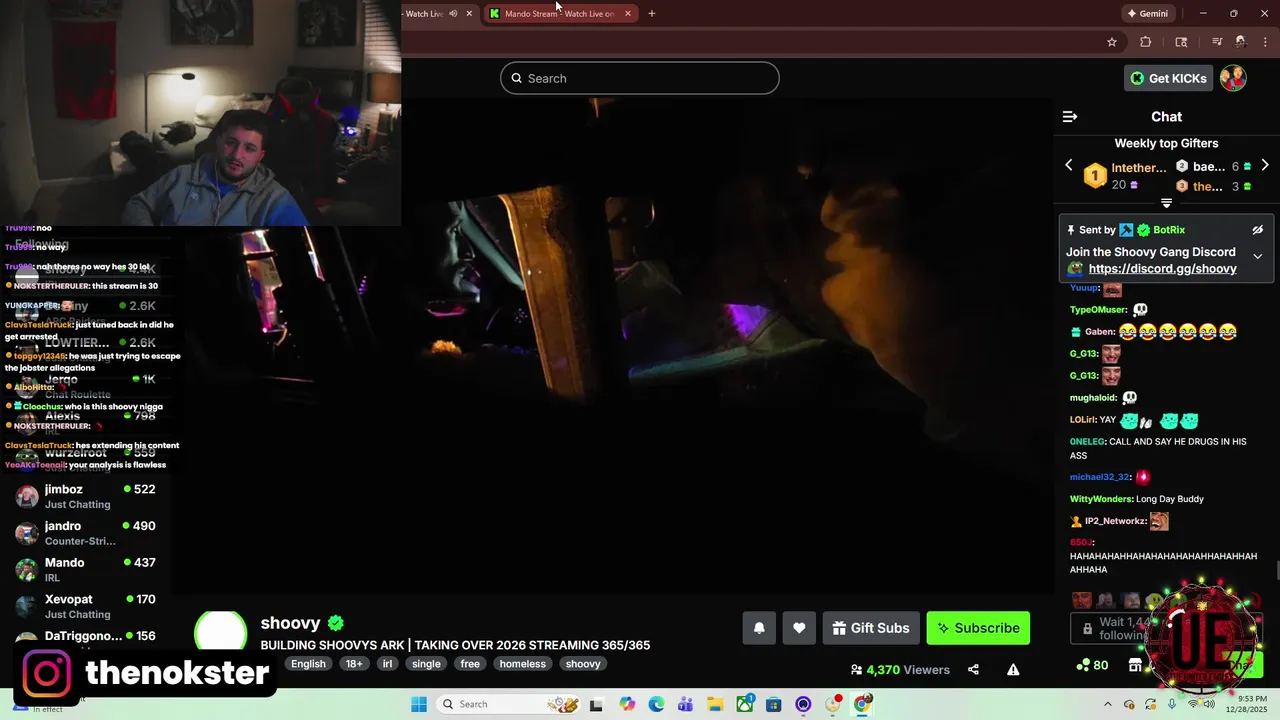The height and width of the screenshot is (720, 1280).
Task: Open Microsoft Teams from the taskbar
Action: click(x=685, y=705)
